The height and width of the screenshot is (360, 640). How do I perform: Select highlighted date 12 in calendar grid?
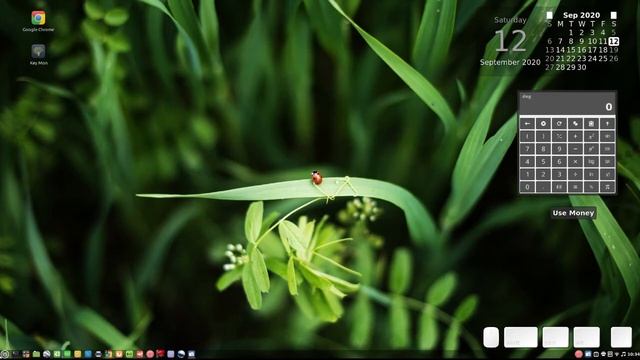pyautogui.click(x=613, y=41)
